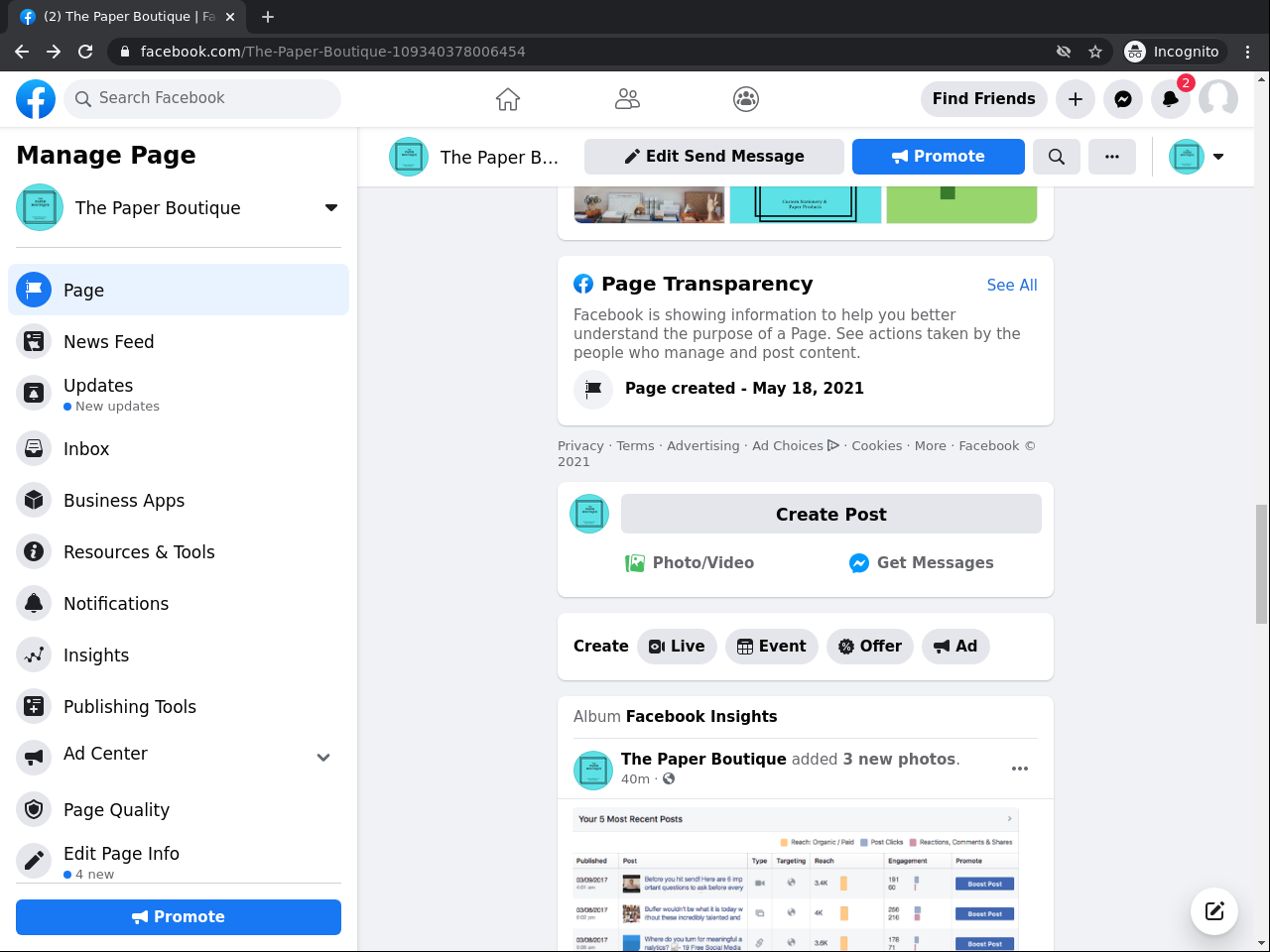Click See All in Page Transparency

[x=1012, y=285]
